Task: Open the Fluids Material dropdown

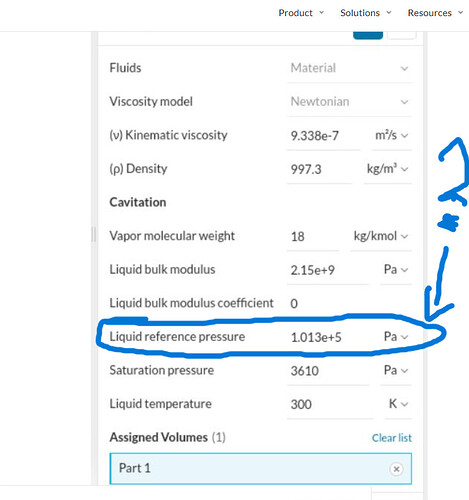Action: (349, 68)
